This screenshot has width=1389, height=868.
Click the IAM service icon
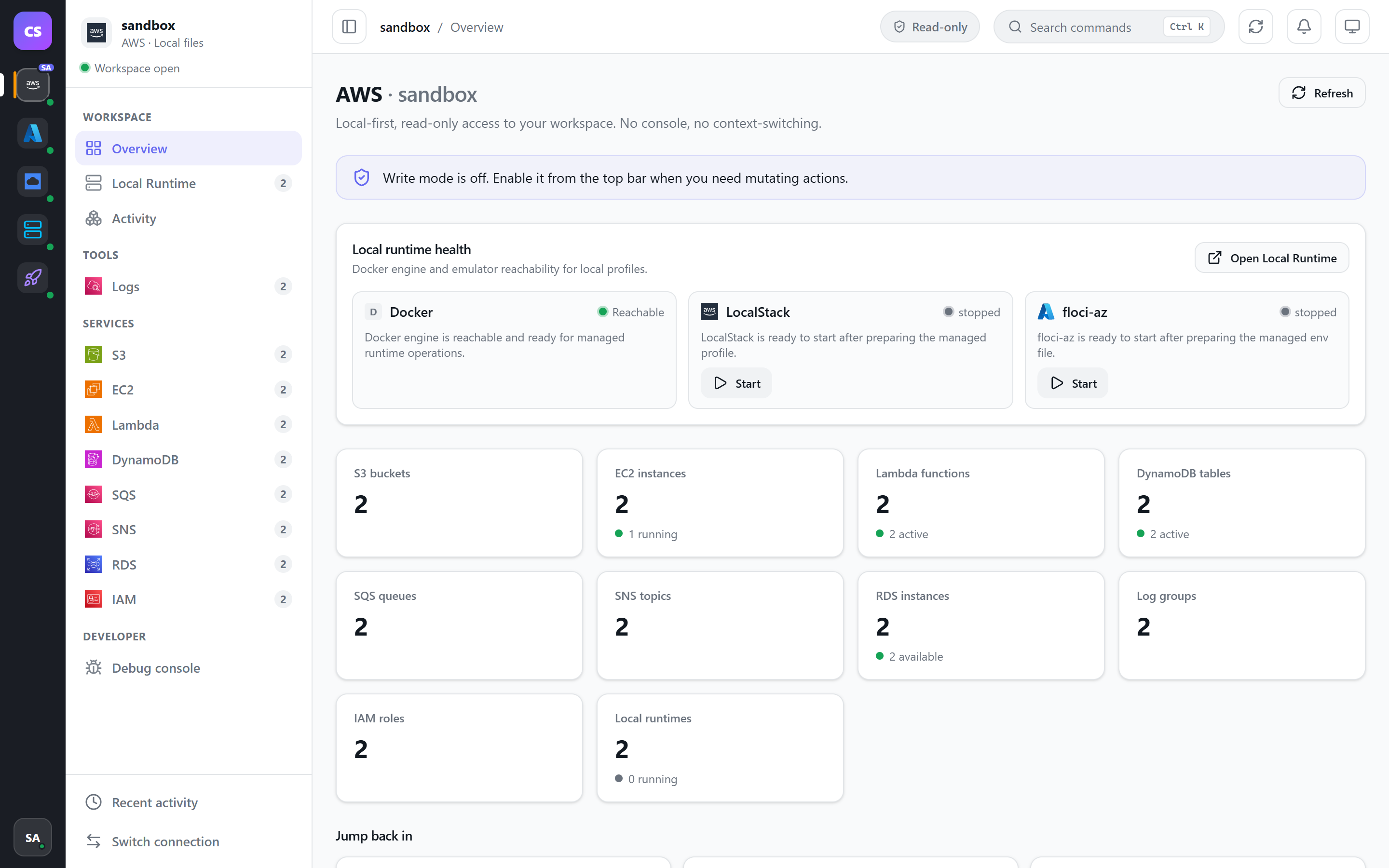pos(94,599)
